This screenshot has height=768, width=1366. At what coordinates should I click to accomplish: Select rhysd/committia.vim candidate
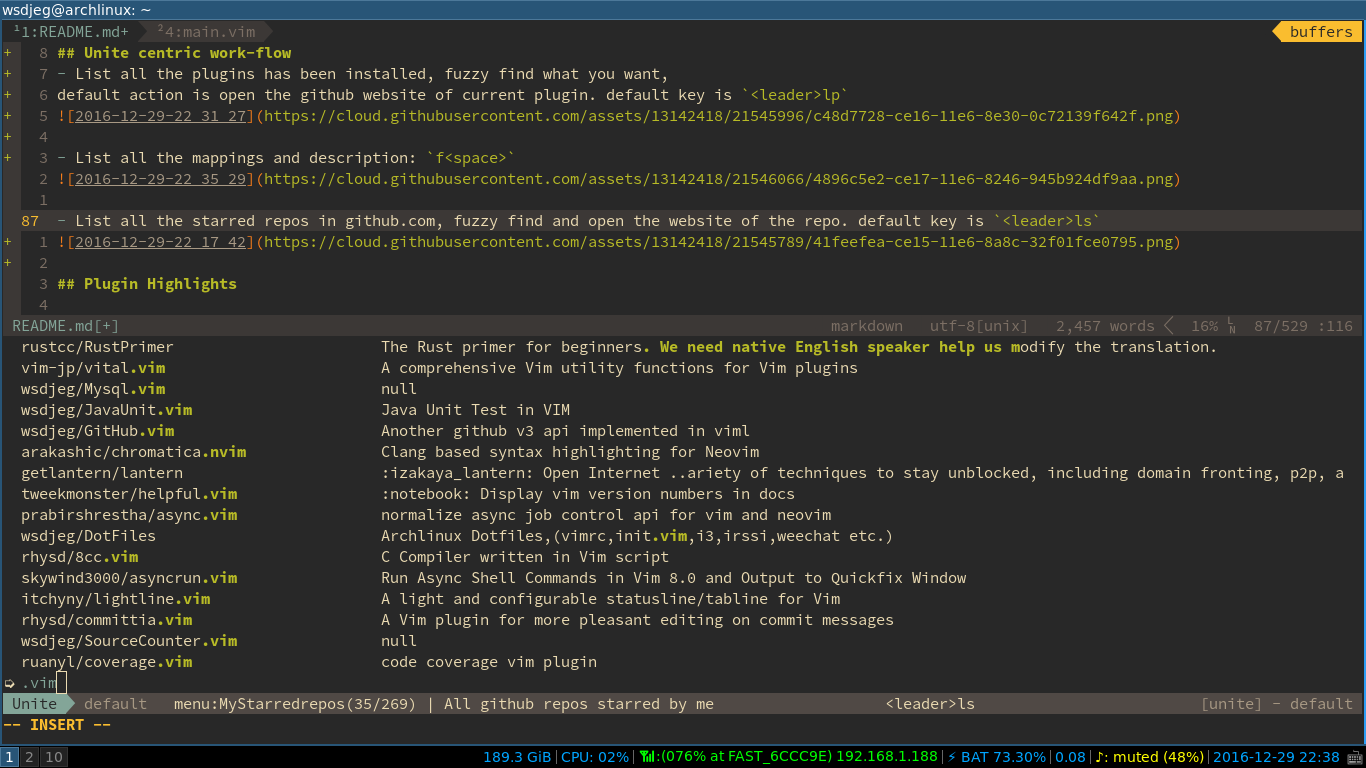[x=106, y=620]
